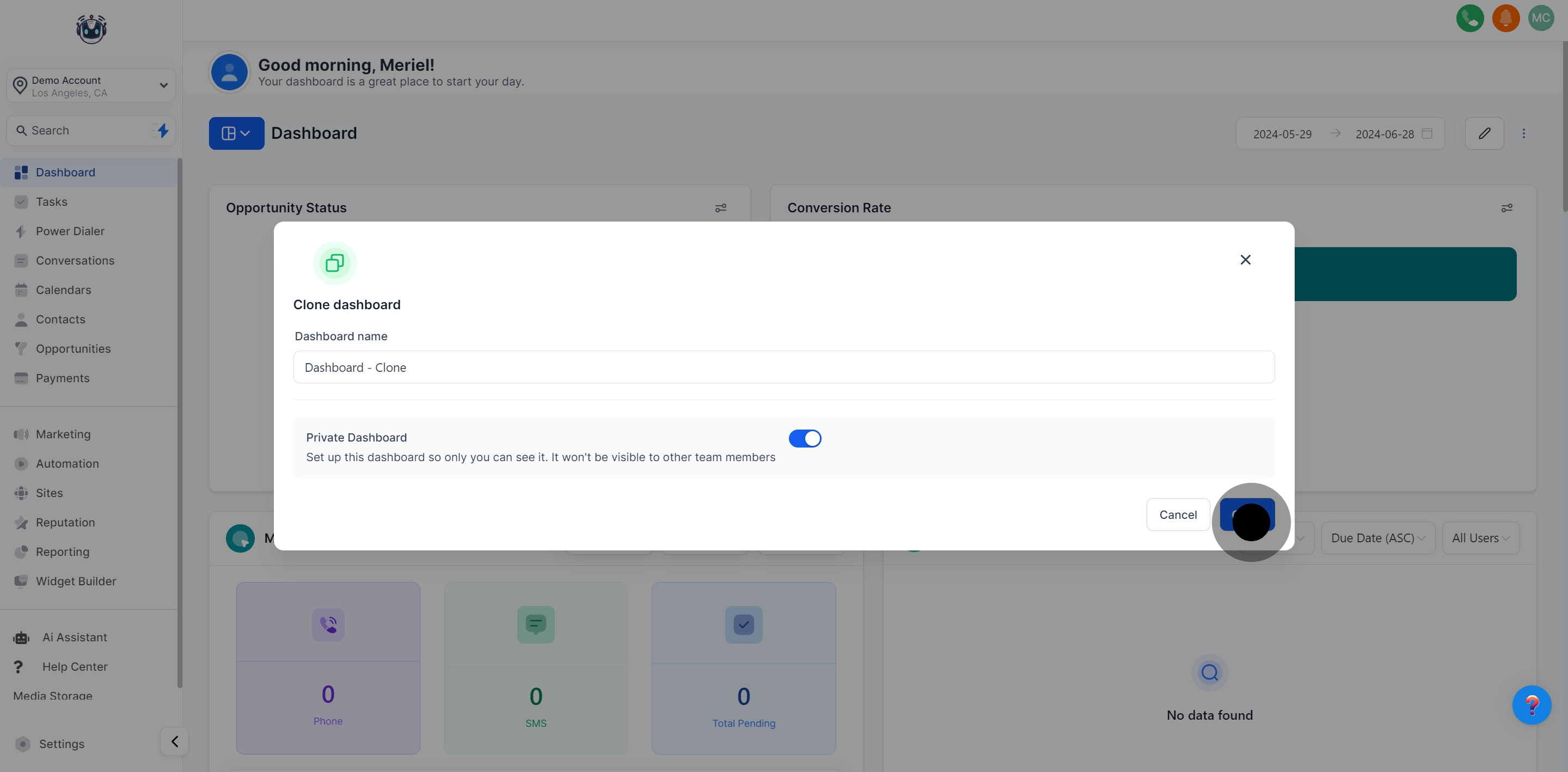
Task: Click the Dashboard name input field
Action: pos(783,367)
